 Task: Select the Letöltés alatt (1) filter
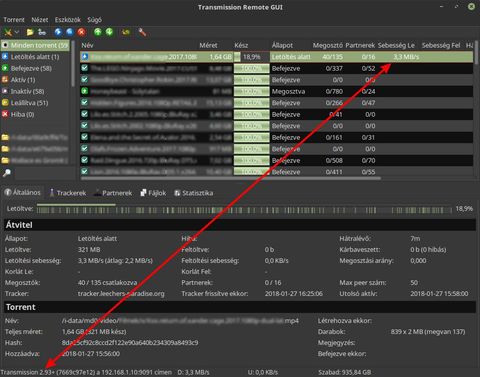pos(35,57)
